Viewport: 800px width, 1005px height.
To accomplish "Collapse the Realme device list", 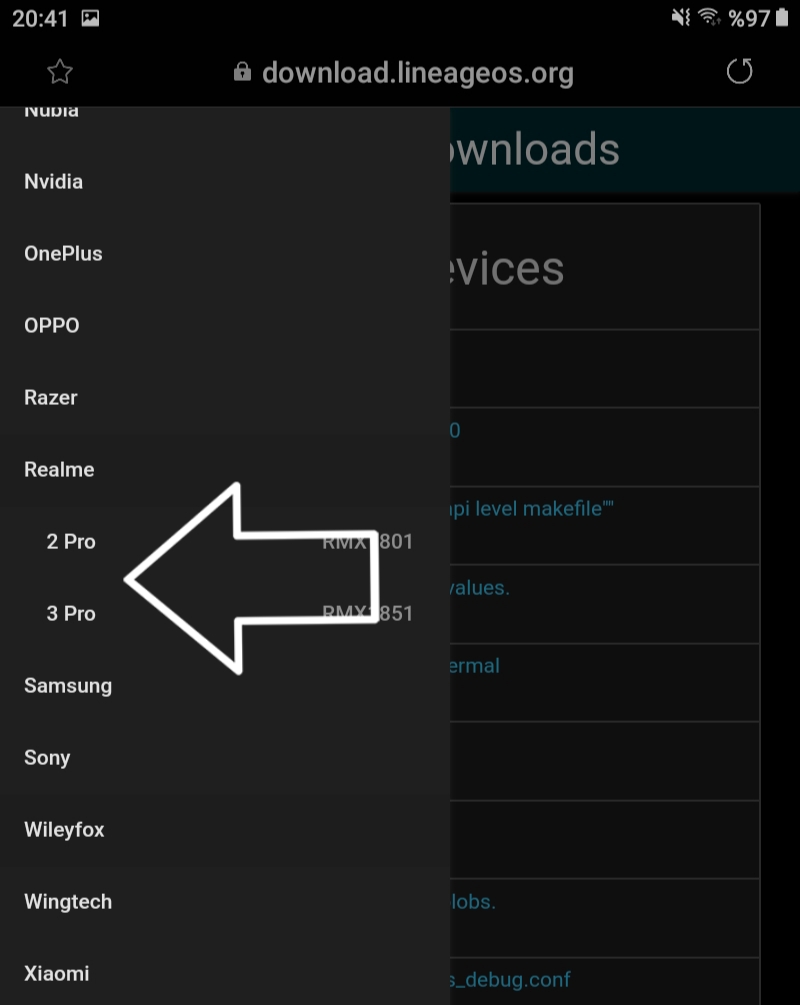I will pos(224,469).
